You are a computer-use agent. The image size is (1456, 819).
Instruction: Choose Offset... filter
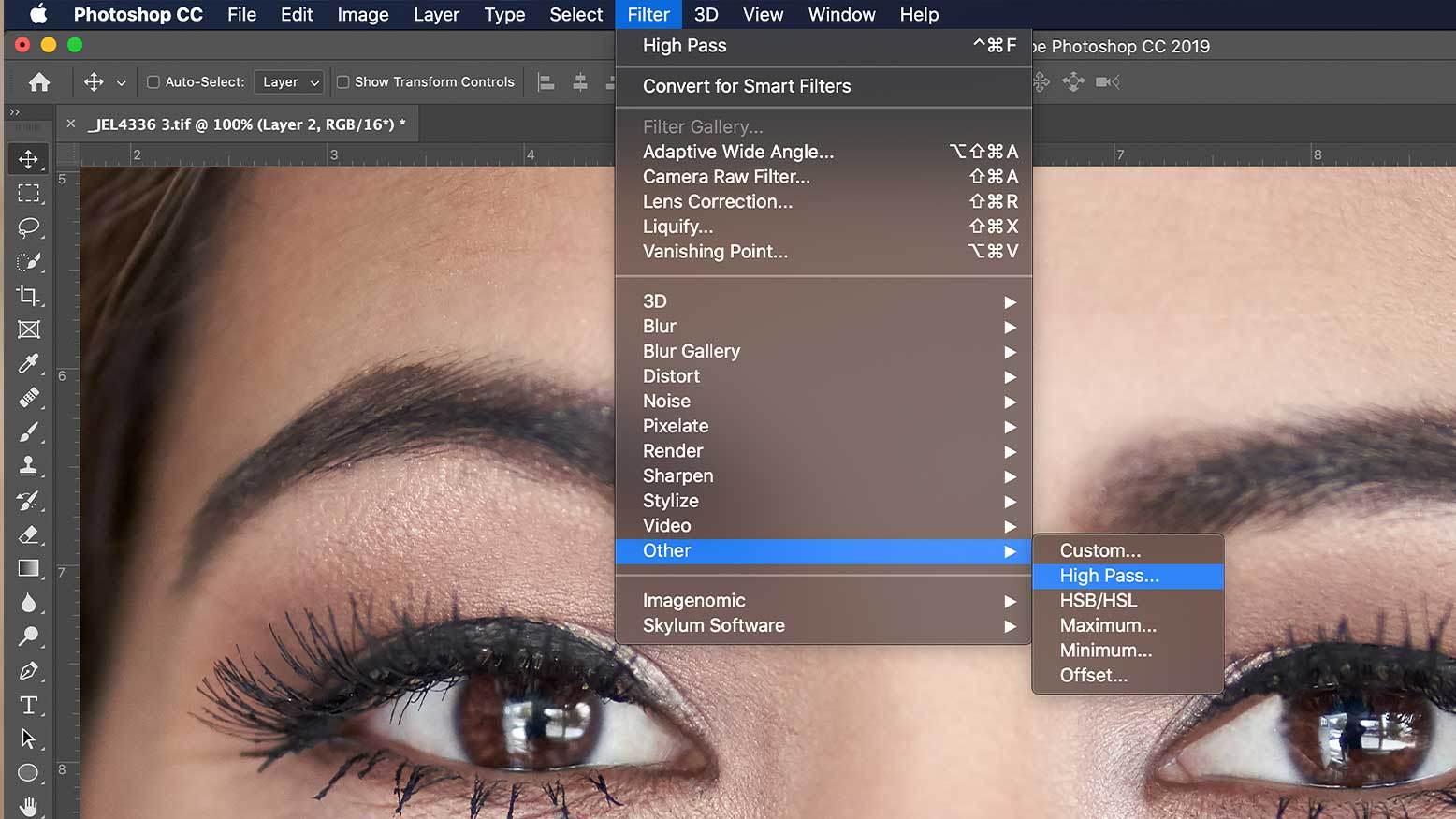click(1128, 676)
